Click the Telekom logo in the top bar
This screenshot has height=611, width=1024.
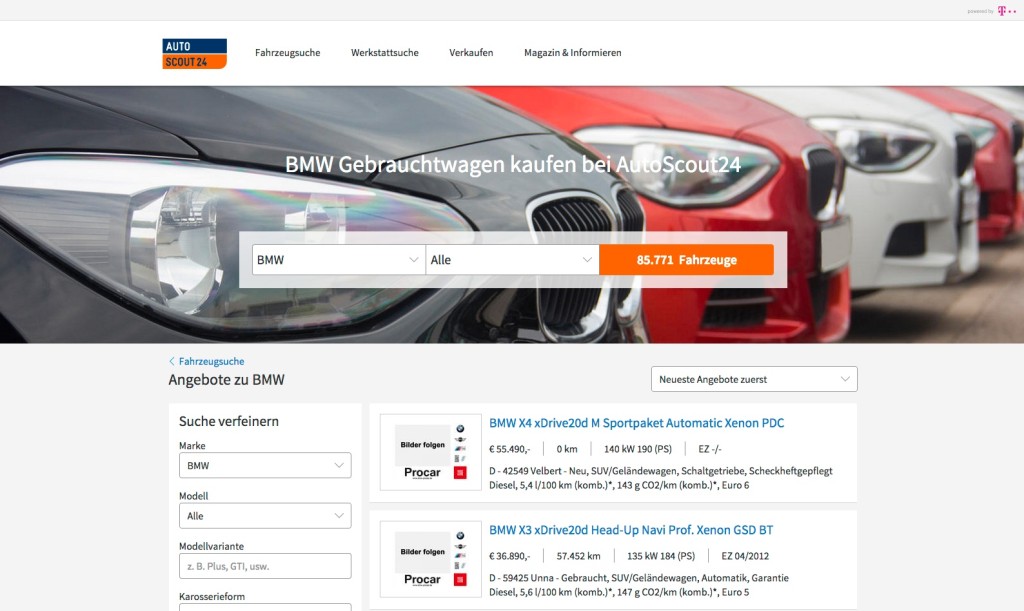pyautogui.click(x=1006, y=11)
